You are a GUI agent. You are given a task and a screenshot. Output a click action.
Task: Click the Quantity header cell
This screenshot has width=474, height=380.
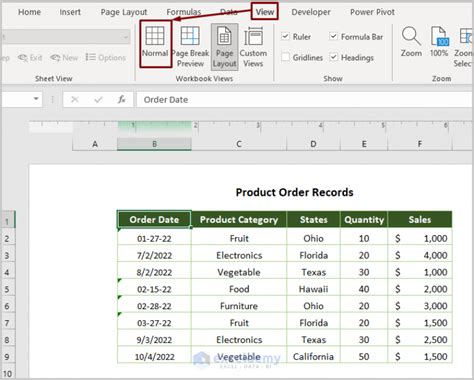(364, 220)
